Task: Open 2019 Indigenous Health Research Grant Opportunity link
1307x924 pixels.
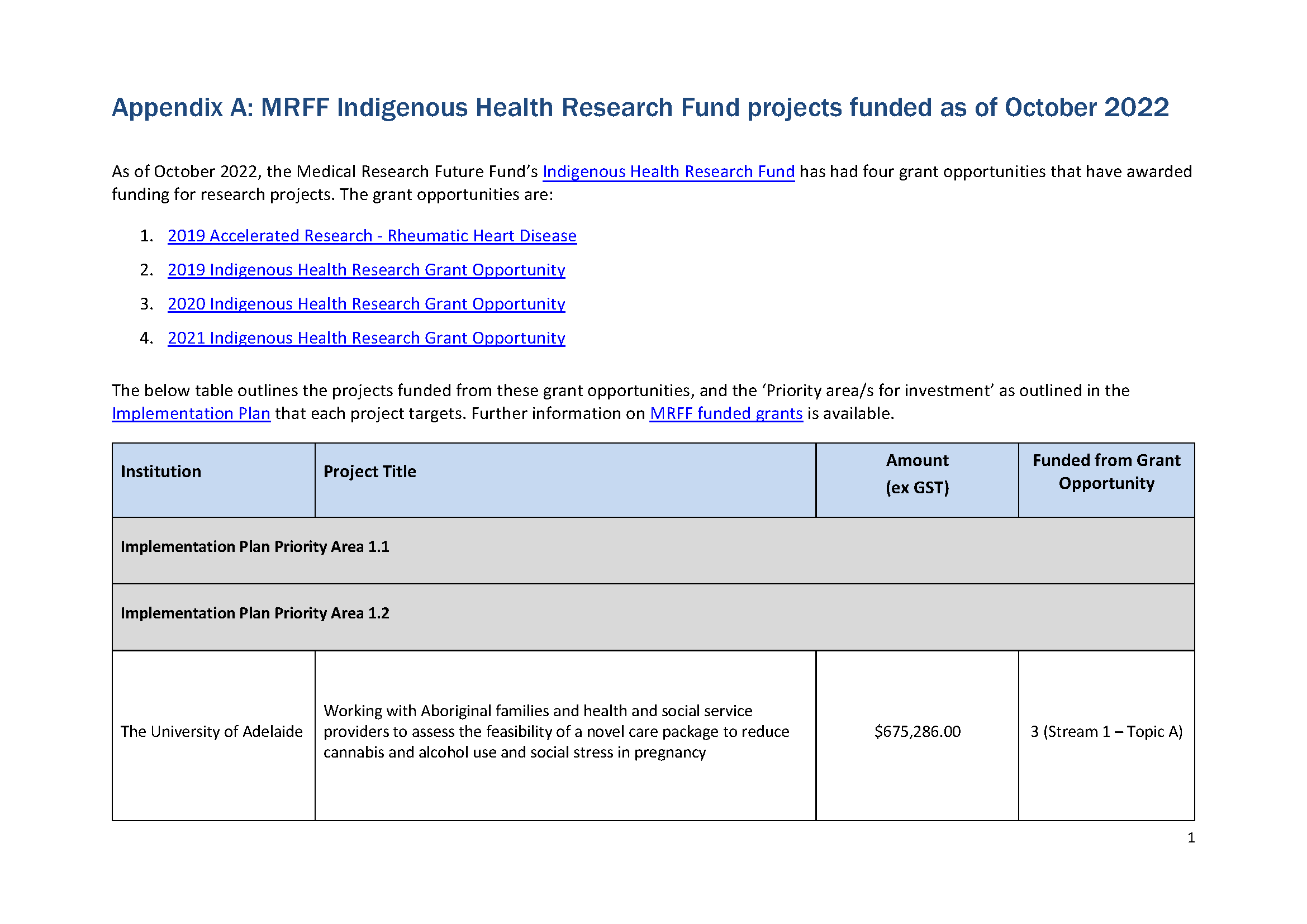Action: [366, 270]
